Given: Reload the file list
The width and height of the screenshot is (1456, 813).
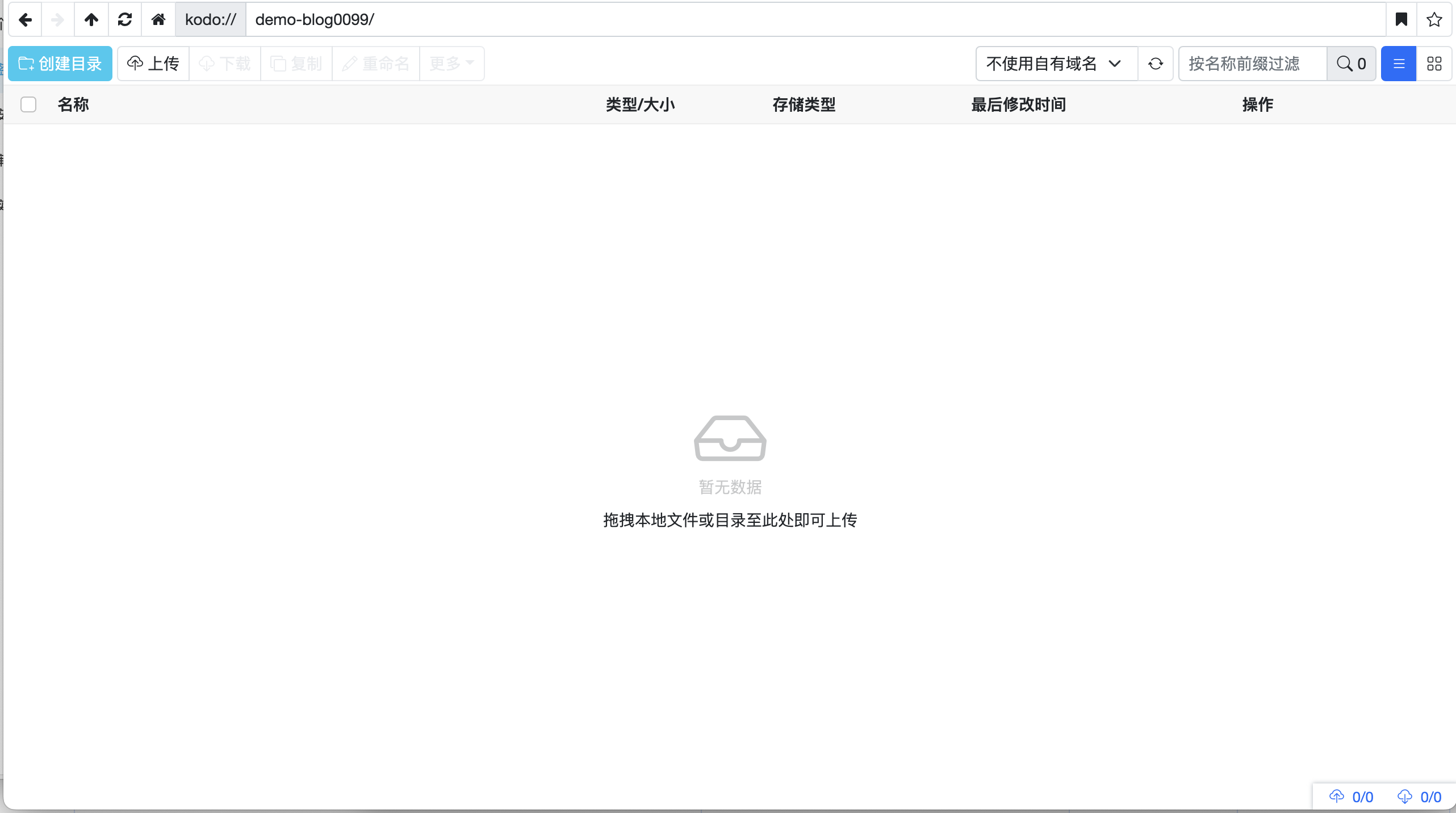Looking at the screenshot, I should [125, 20].
